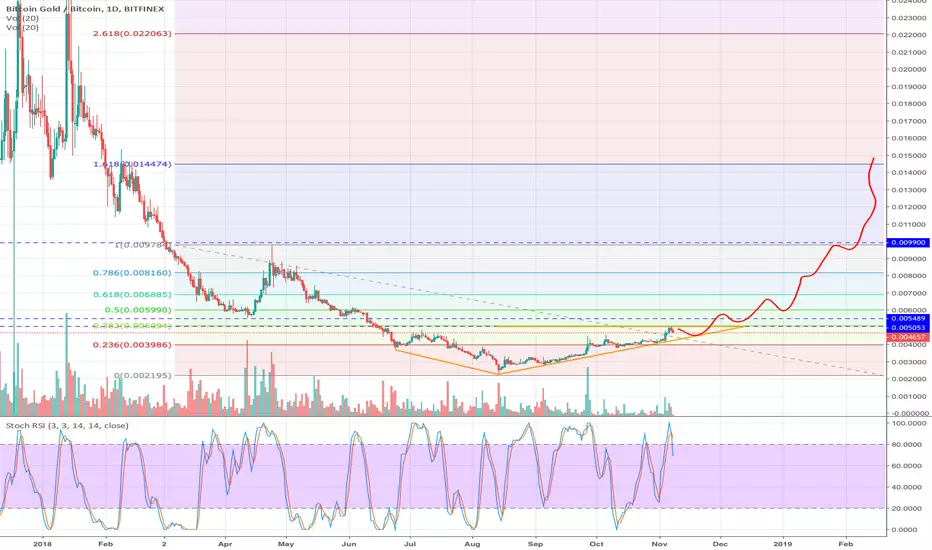
Task: Click the 0.012000 price axis label
Action: (x=908, y=208)
